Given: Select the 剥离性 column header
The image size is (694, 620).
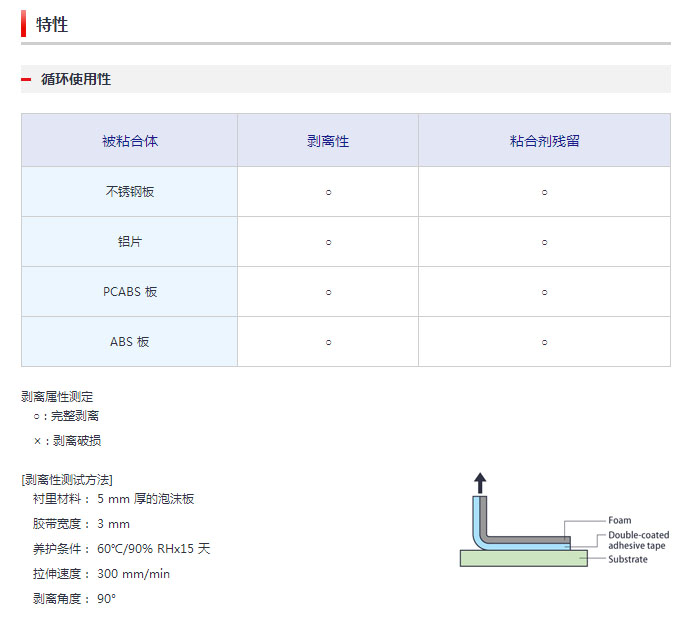Looking at the screenshot, I should tap(328, 141).
